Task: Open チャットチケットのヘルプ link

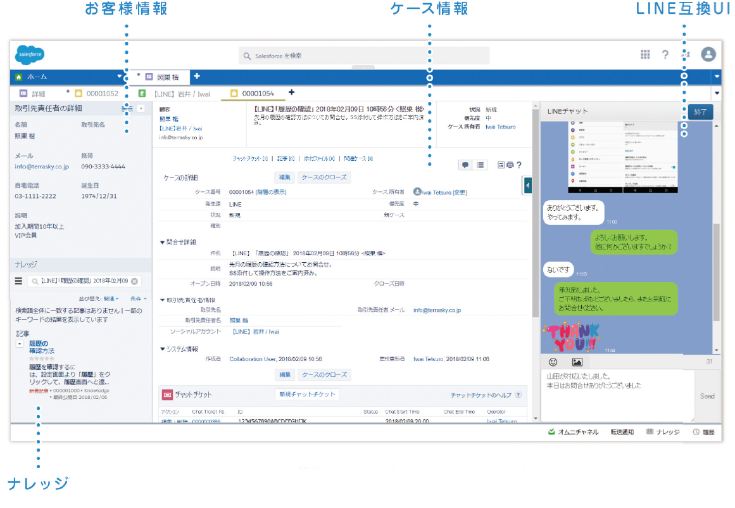Action: (481, 395)
